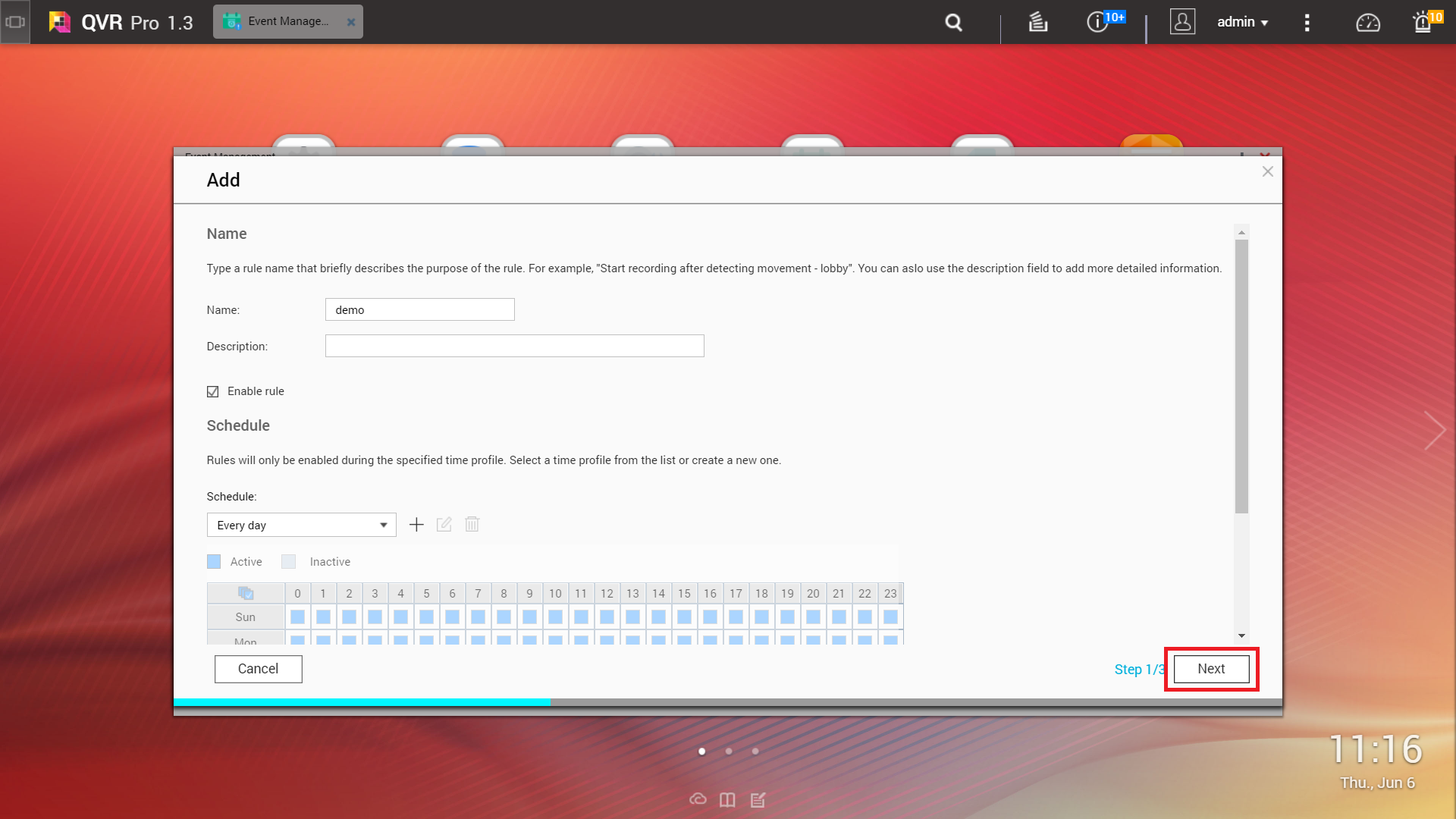This screenshot has width=1456, height=819.
Task: Toggle Sunday hour 23 schedule cell
Action: tap(890, 617)
